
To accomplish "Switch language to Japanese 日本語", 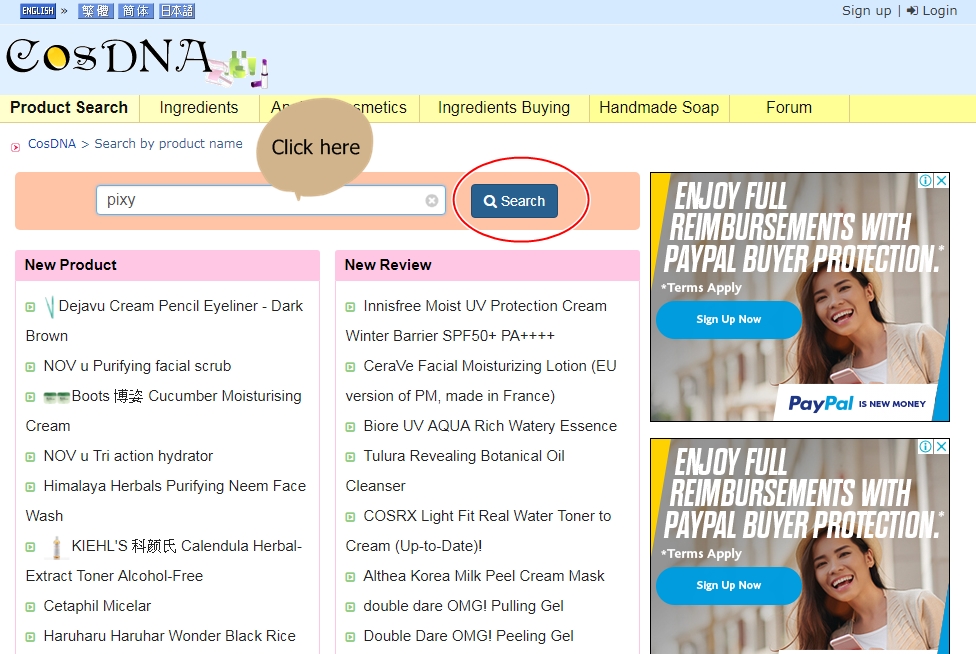I will point(177,11).
